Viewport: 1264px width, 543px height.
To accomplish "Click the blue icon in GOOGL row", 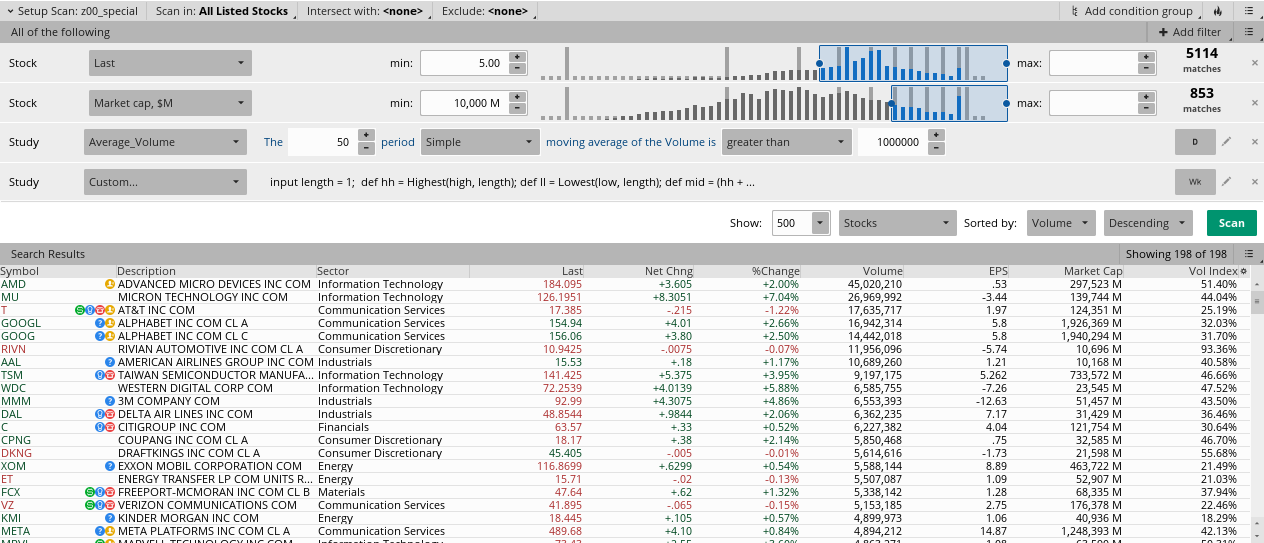I will pyautogui.click(x=100, y=323).
